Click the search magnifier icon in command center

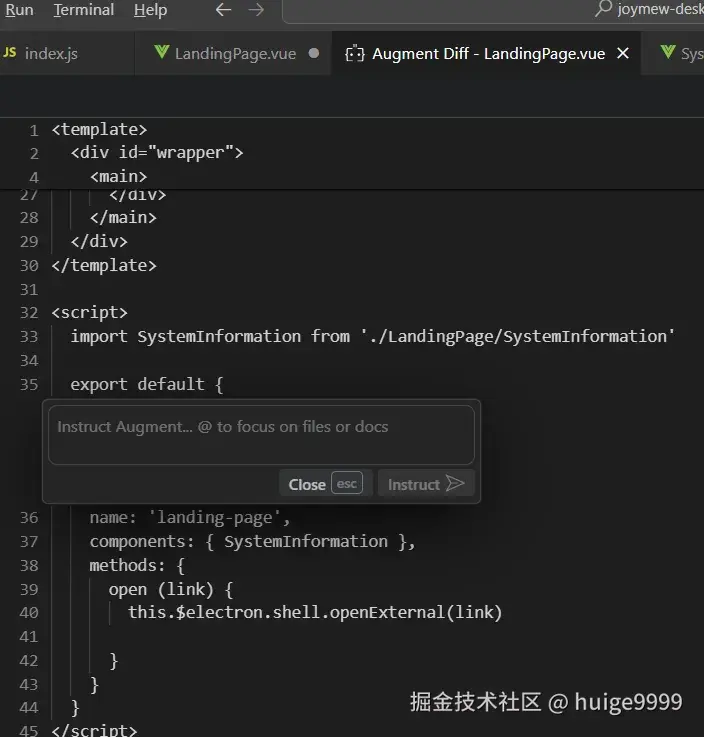tap(603, 8)
